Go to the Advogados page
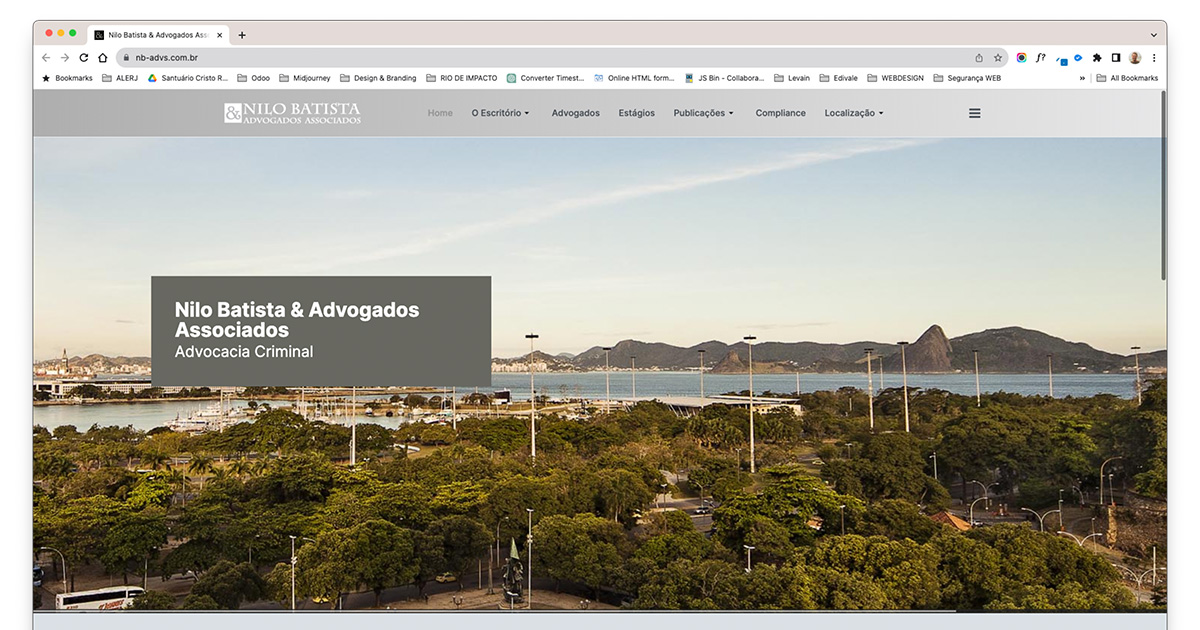This screenshot has width=1200, height=630. click(576, 113)
